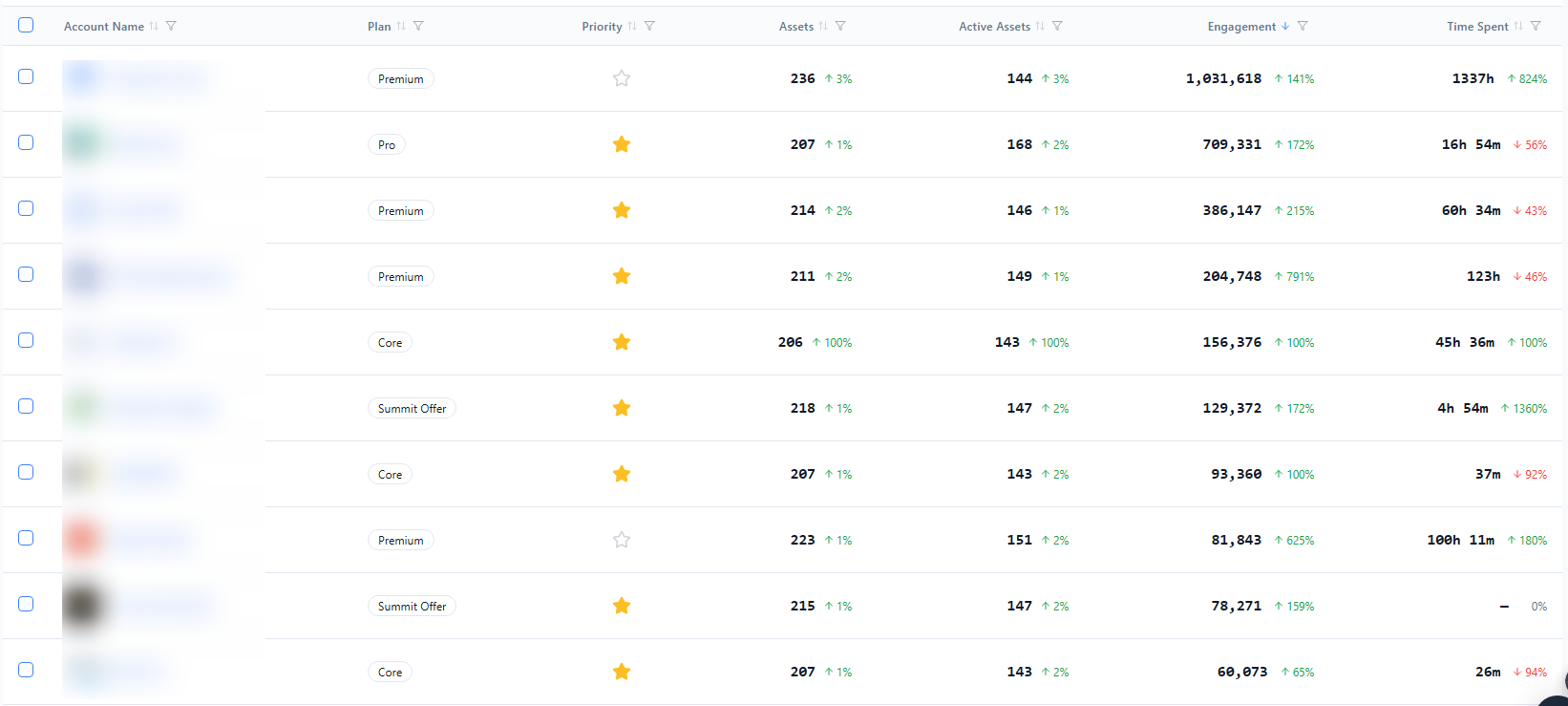Sort by the Assets column sort icon
This screenshot has width=1568, height=706.
click(823, 26)
